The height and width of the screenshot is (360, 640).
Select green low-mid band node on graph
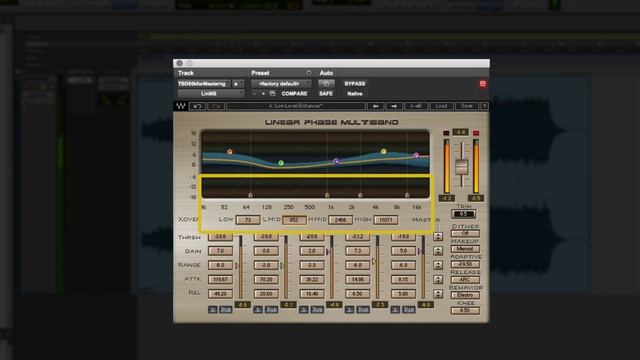click(x=281, y=163)
